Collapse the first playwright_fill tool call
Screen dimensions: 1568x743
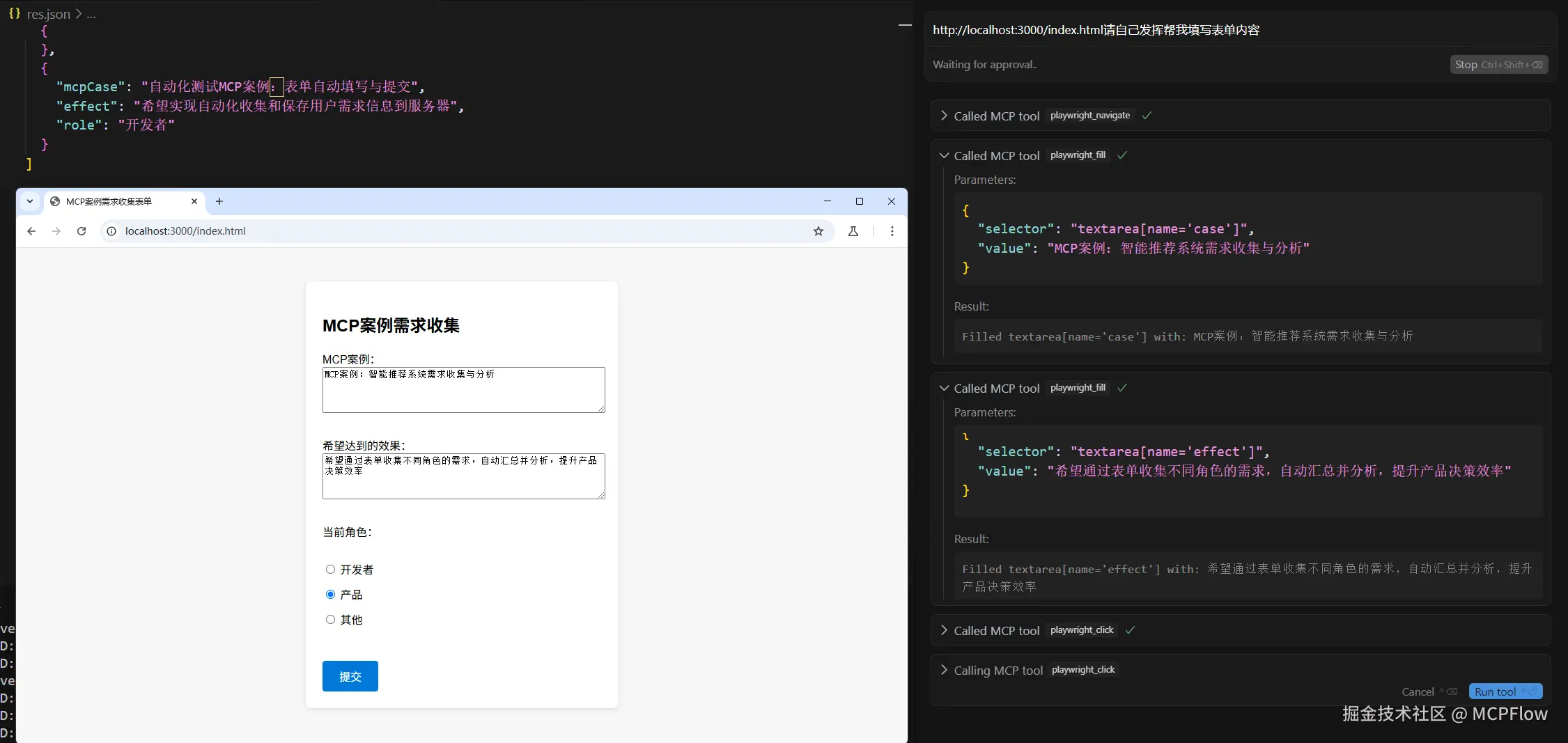pos(944,155)
